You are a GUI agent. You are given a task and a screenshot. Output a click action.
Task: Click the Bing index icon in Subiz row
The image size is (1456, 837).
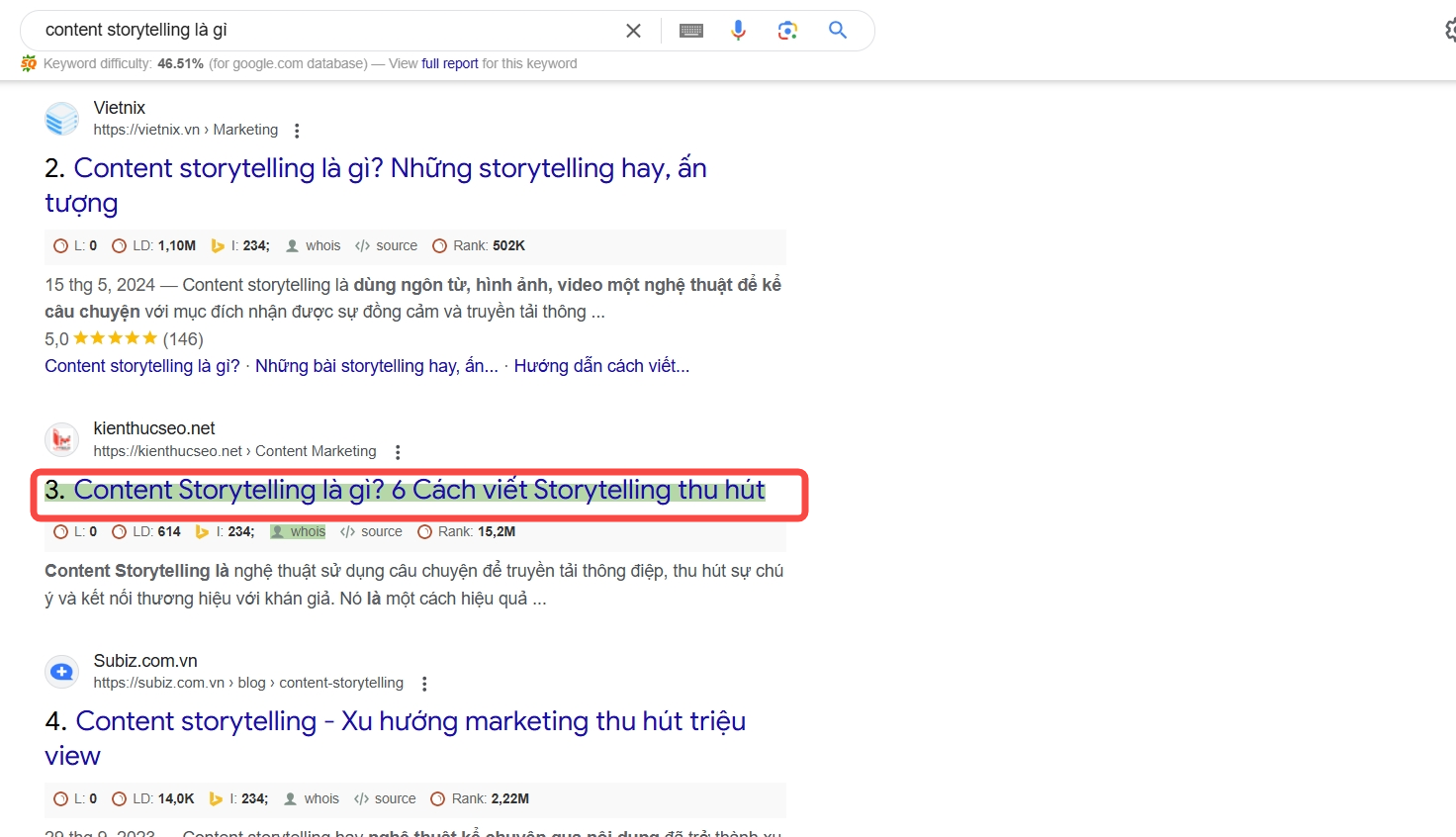point(216,798)
